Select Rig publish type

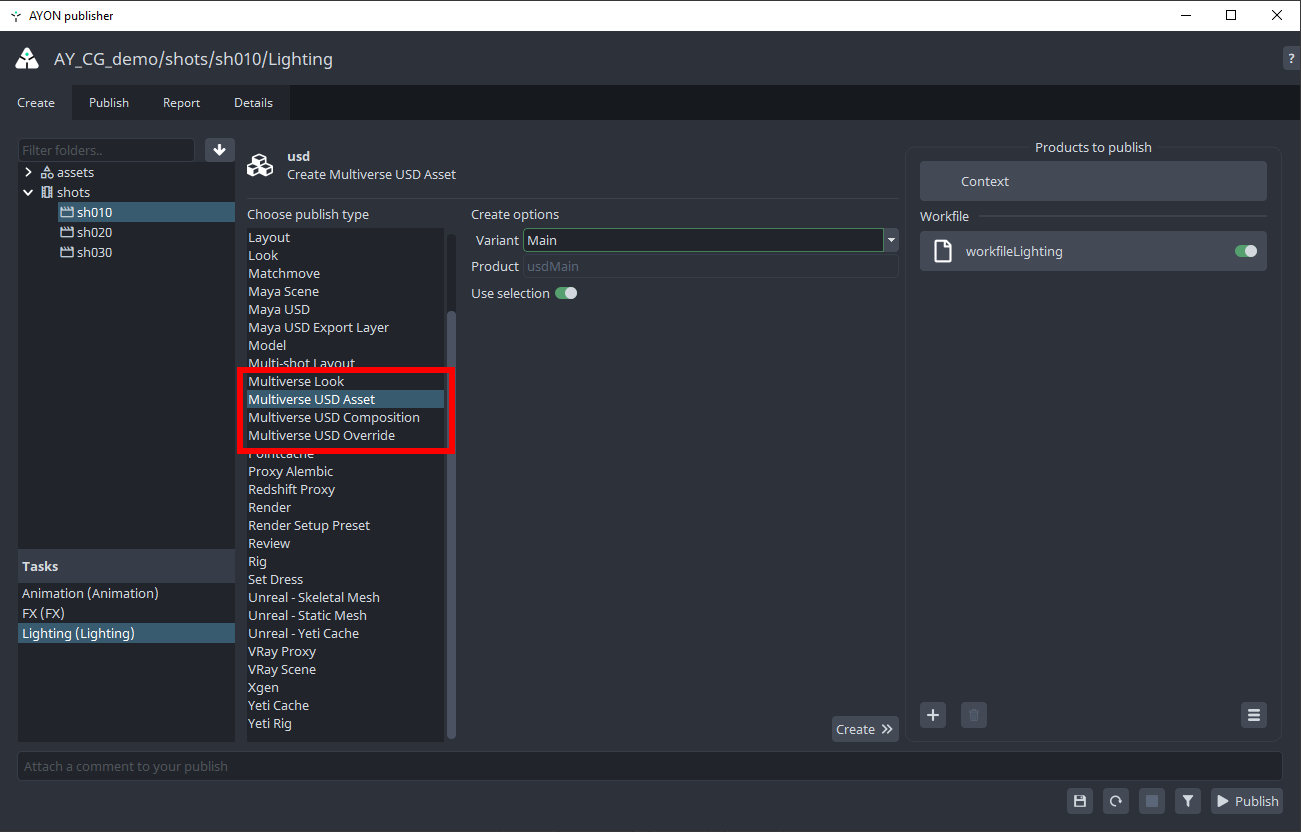pos(345,561)
